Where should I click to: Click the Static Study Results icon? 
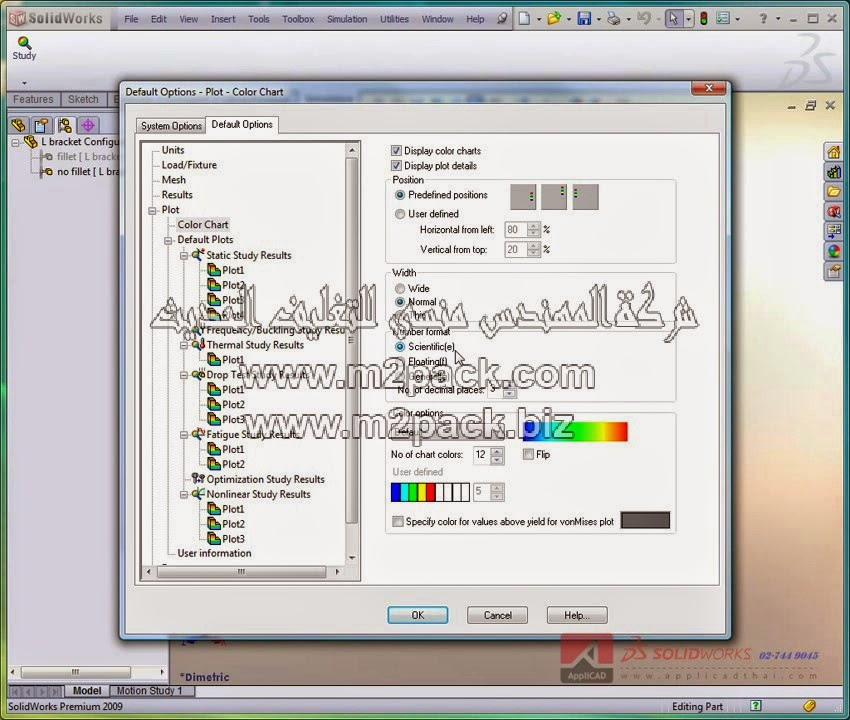[198, 255]
